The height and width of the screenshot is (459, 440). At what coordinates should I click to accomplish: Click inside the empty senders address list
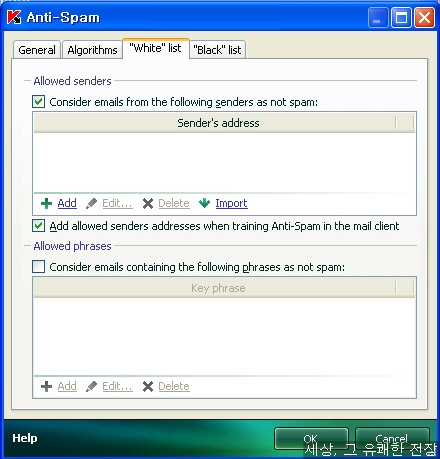point(224,162)
